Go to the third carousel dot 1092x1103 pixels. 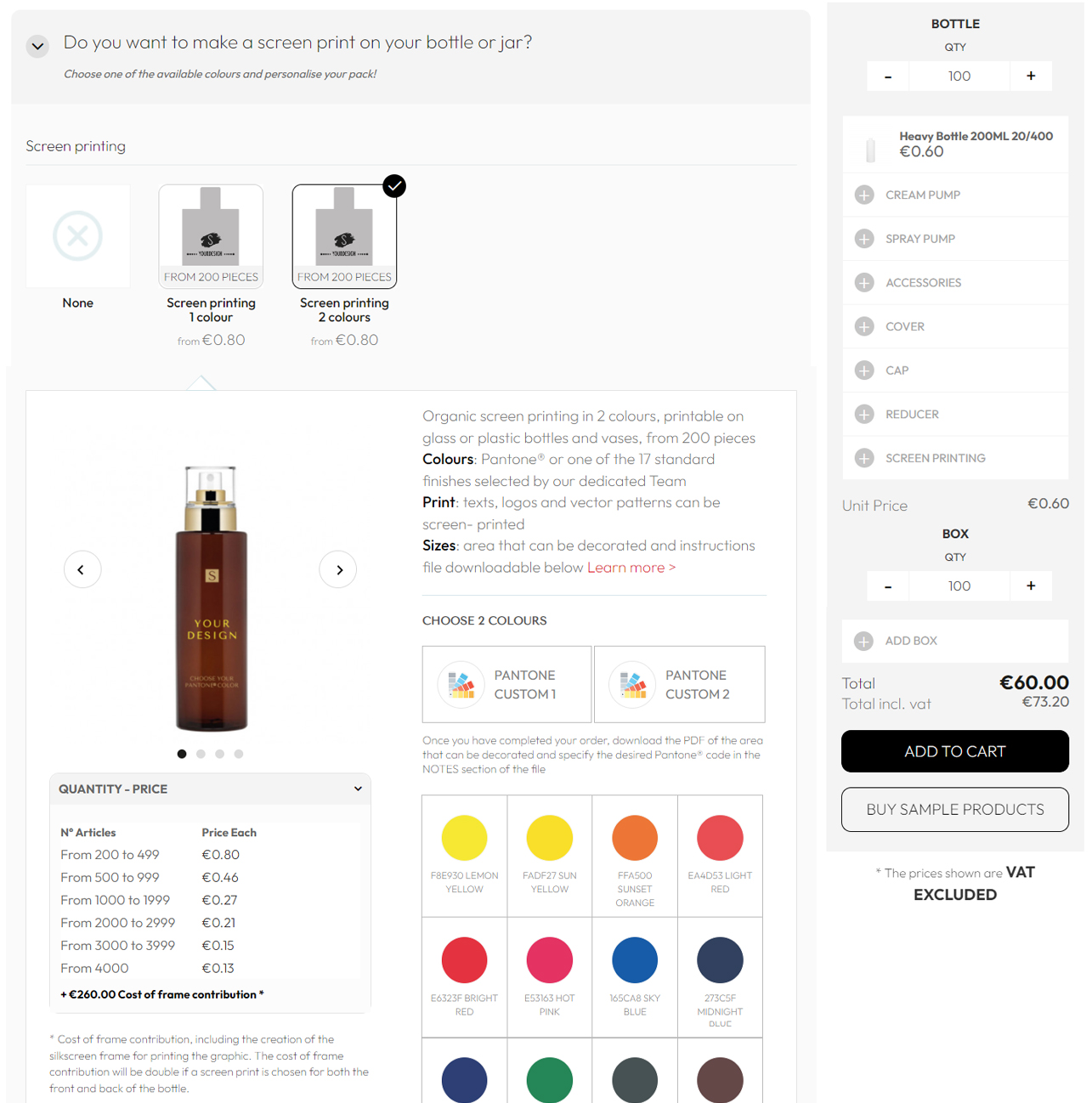coord(219,754)
